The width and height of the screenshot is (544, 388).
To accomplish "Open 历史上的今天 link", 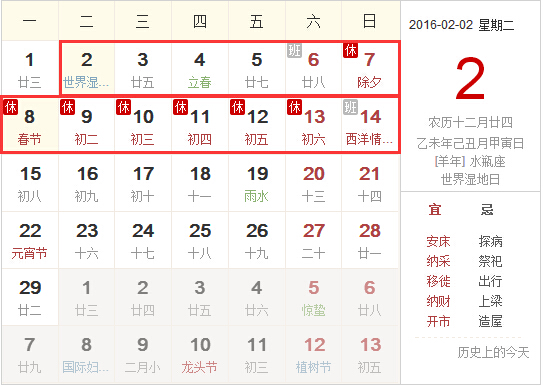I will pyautogui.click(x=493, y=352).
